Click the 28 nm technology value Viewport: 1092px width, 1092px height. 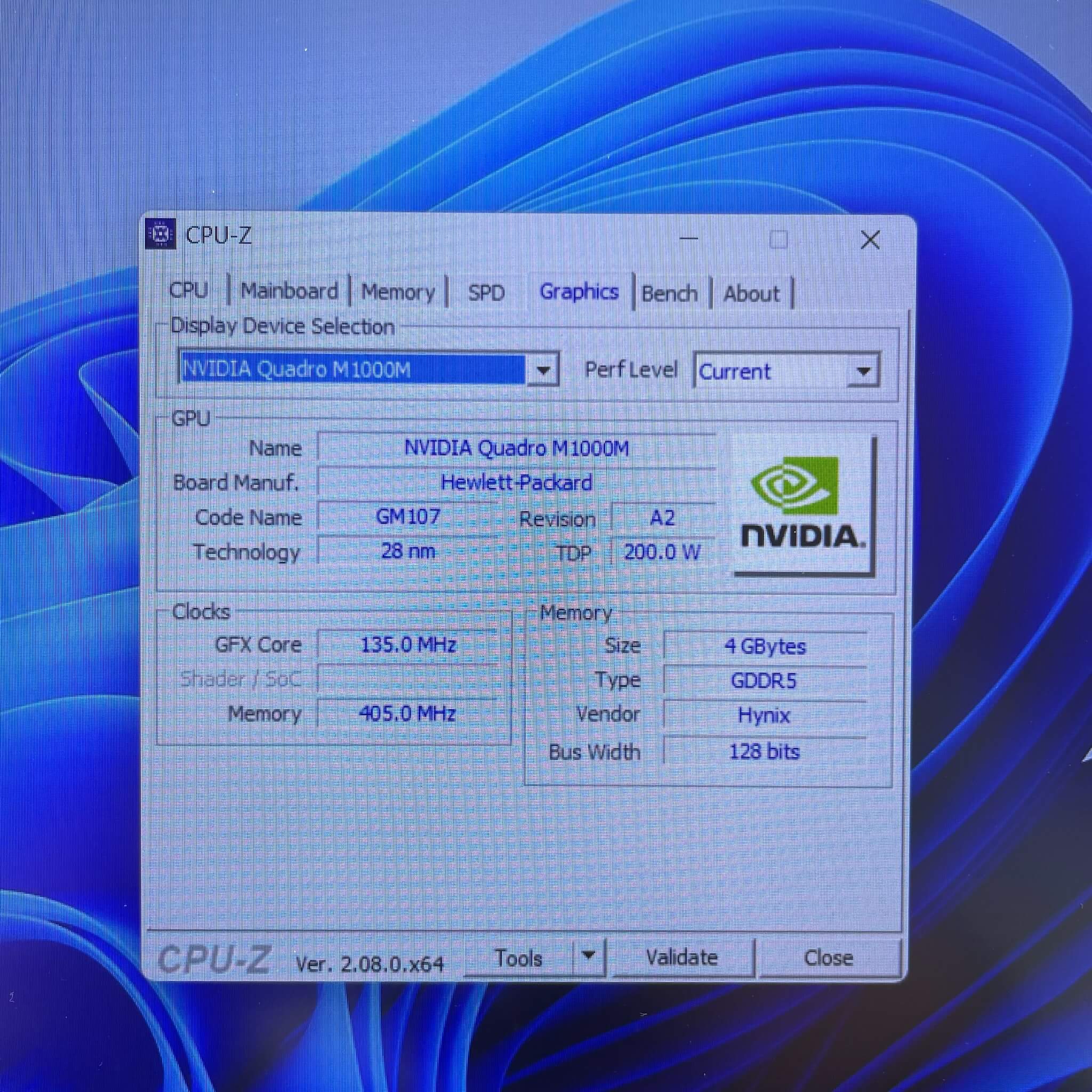[408, 550]
